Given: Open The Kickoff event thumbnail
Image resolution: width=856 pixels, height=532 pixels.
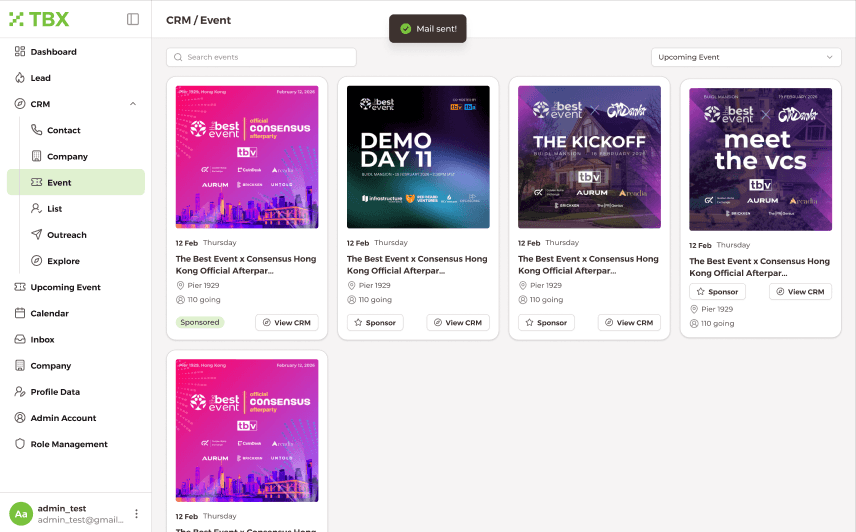Looking at the screenshot, I should (589, 157).
